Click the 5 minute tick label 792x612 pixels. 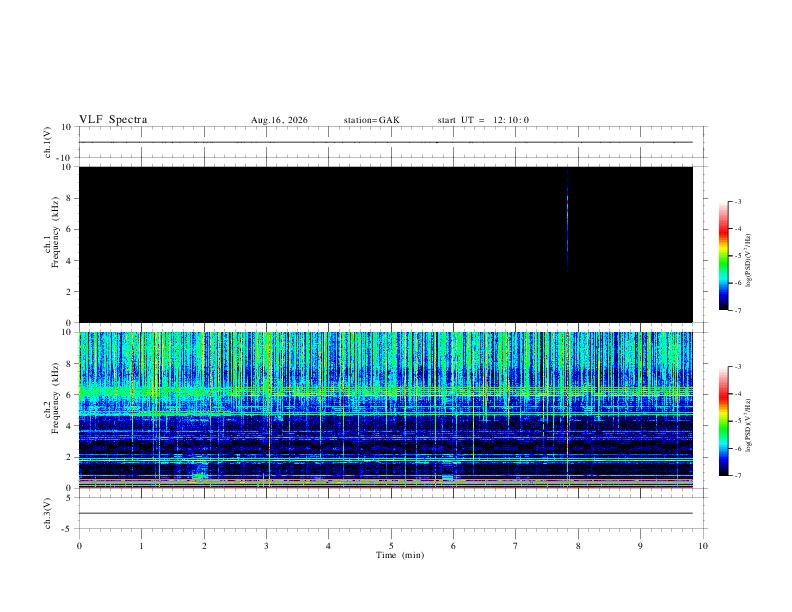(x=391, y=546)
